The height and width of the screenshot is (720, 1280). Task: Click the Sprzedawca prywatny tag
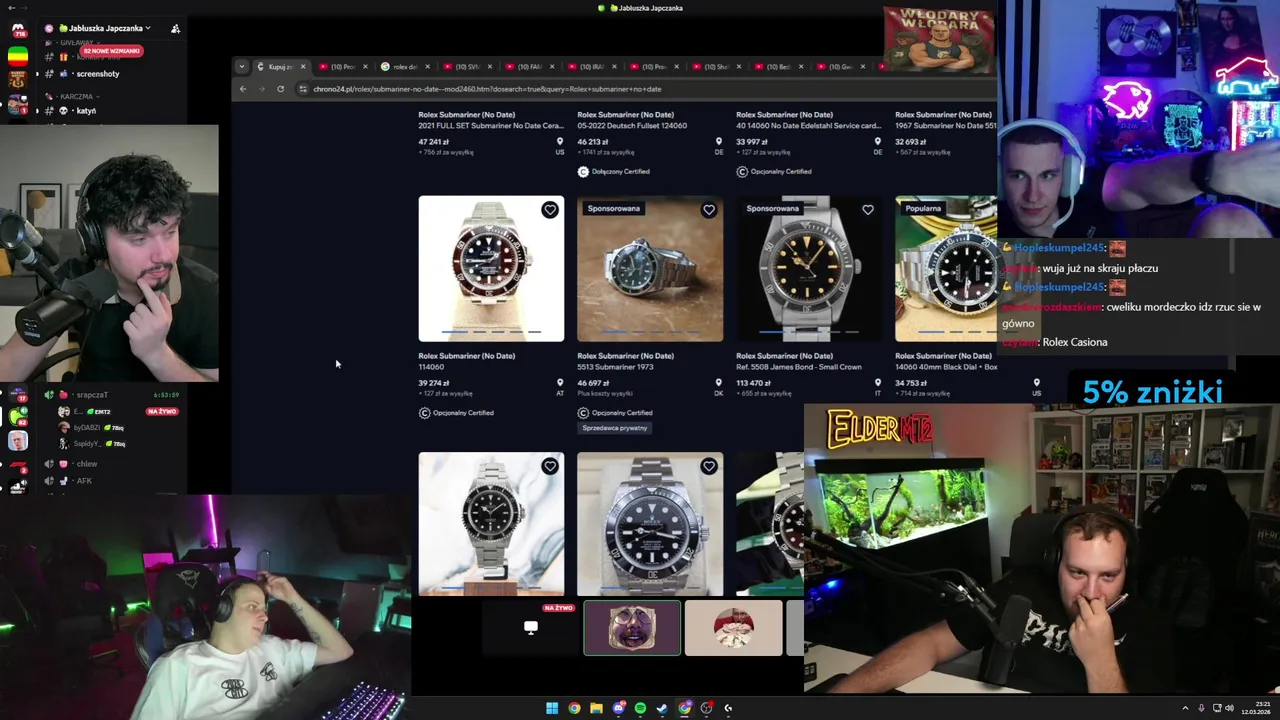pyautogui.click(x=615, y=428)
